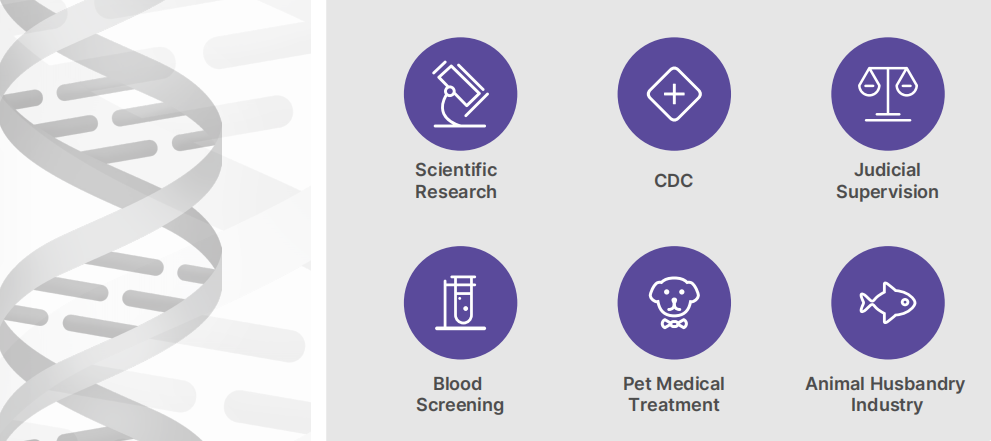Click the word "Industry"
Screen dimensions: 991x441
pyautogui.click(x=887, y=406)
